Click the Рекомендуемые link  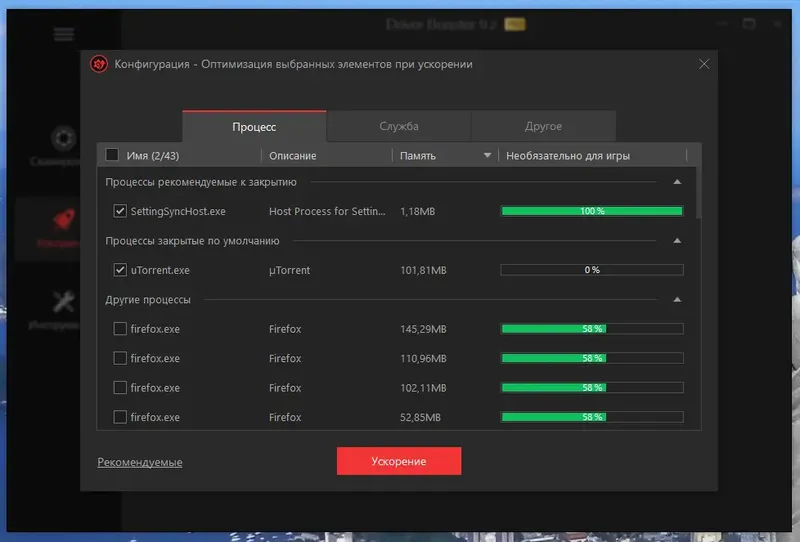pyautogui.click(x=140, y=462)
